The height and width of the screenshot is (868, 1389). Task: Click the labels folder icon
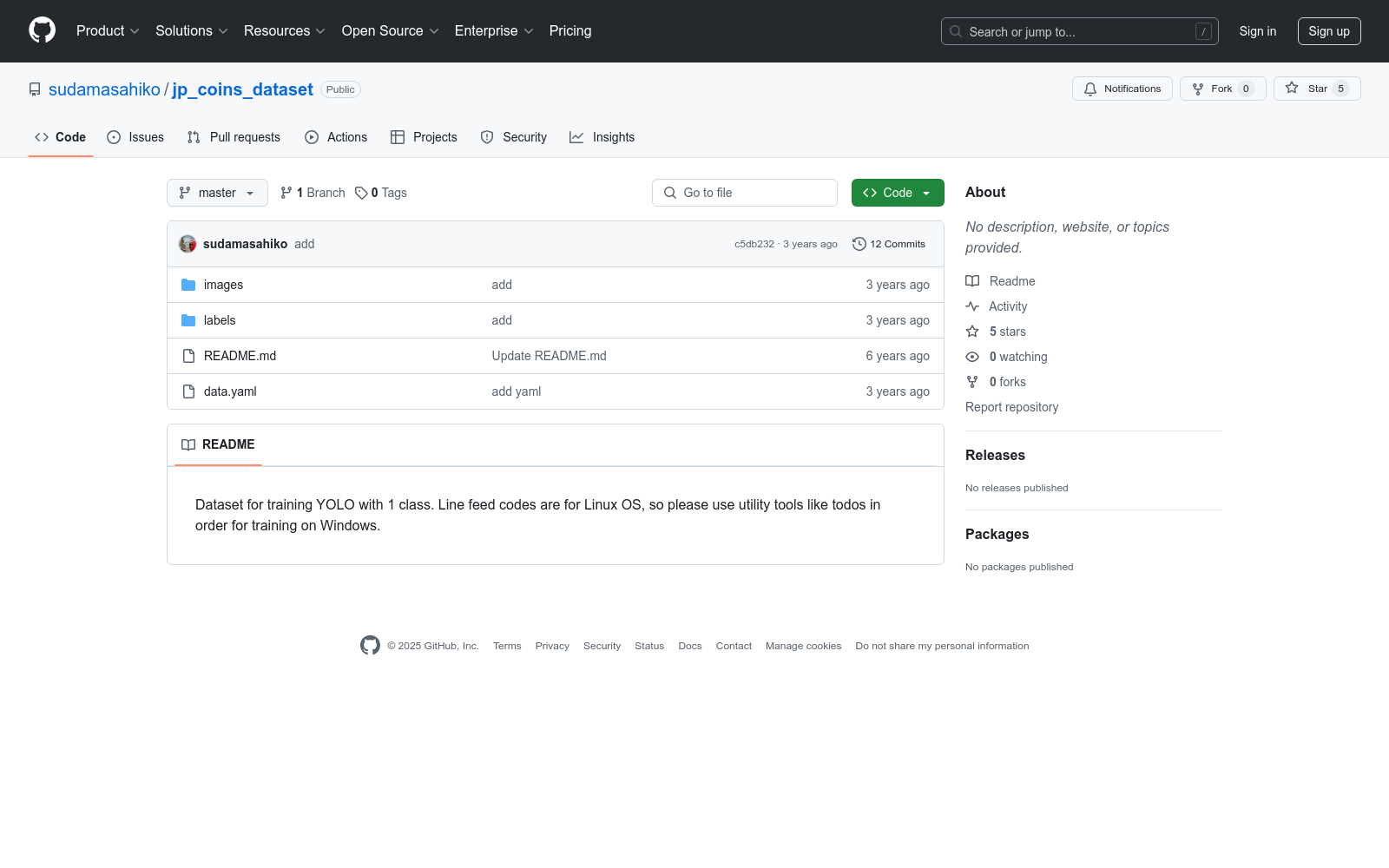coord(188,320)
